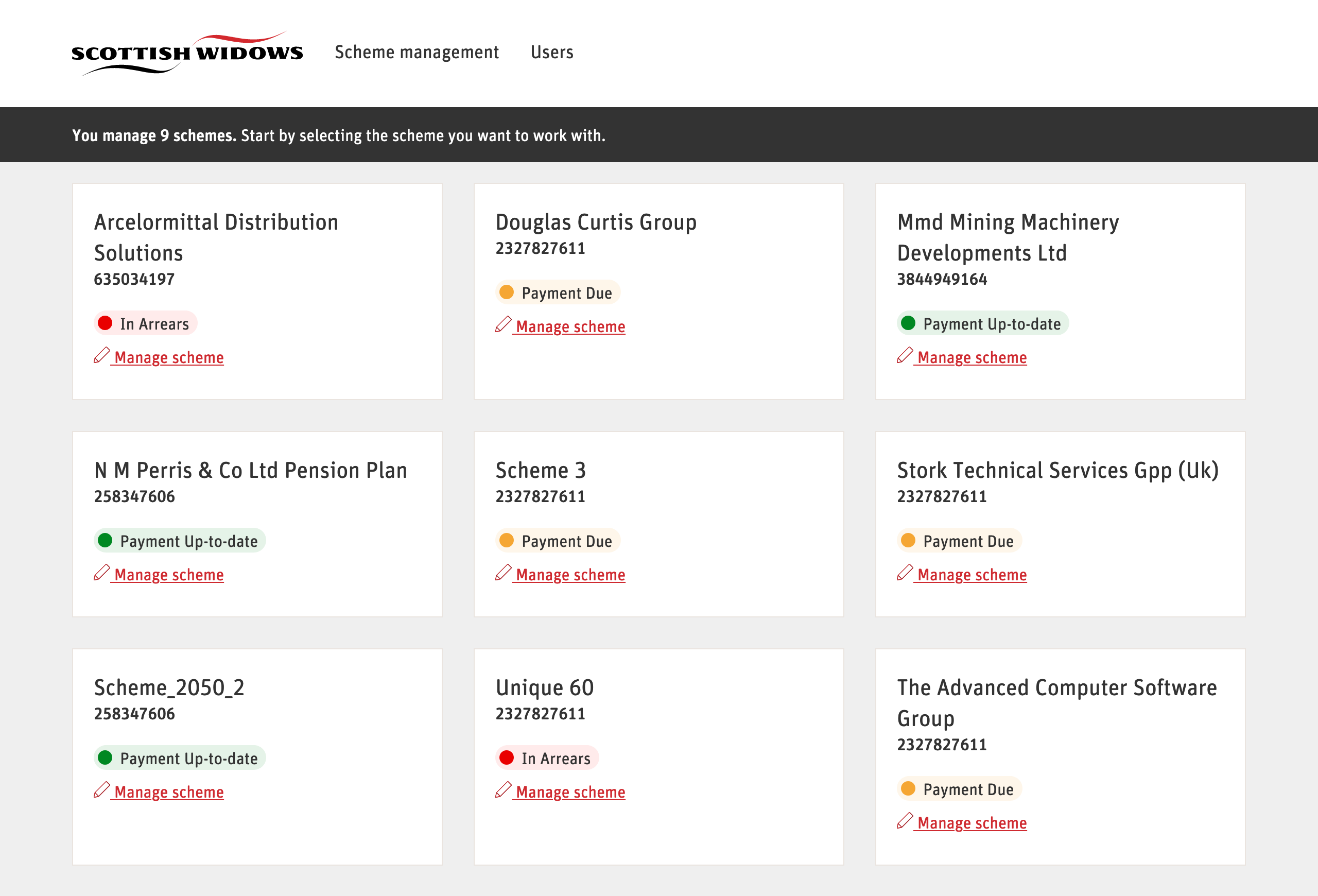
Task: Click Payment Due badge on Douglas Curtis Group
Action: (558, 292)
